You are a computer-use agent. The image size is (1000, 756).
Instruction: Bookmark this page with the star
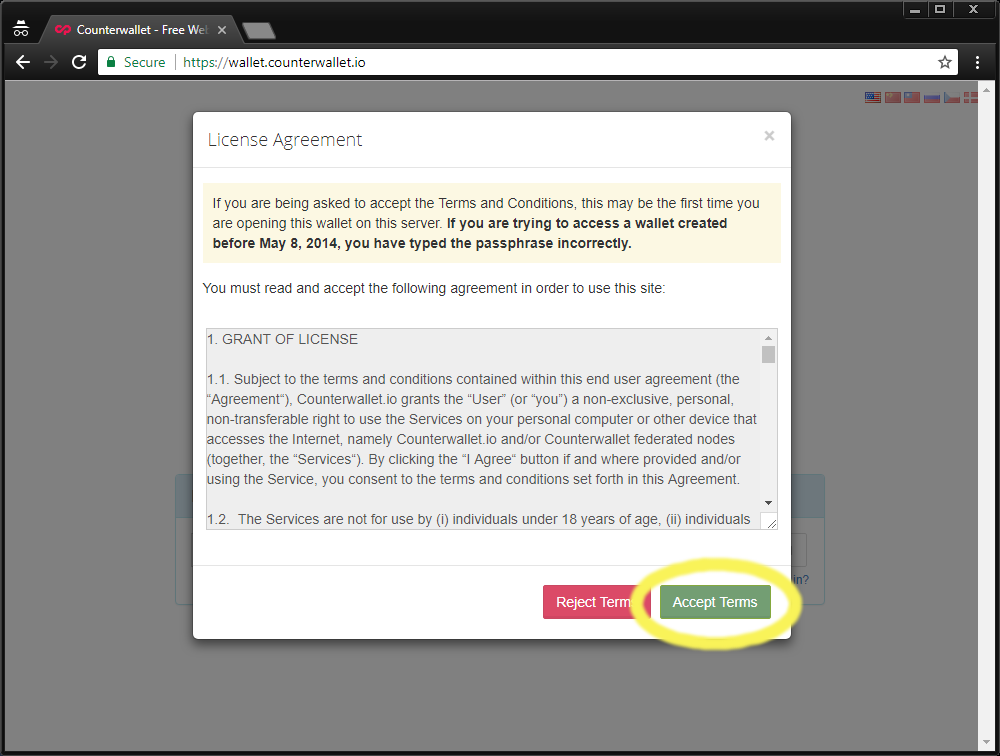945,62
